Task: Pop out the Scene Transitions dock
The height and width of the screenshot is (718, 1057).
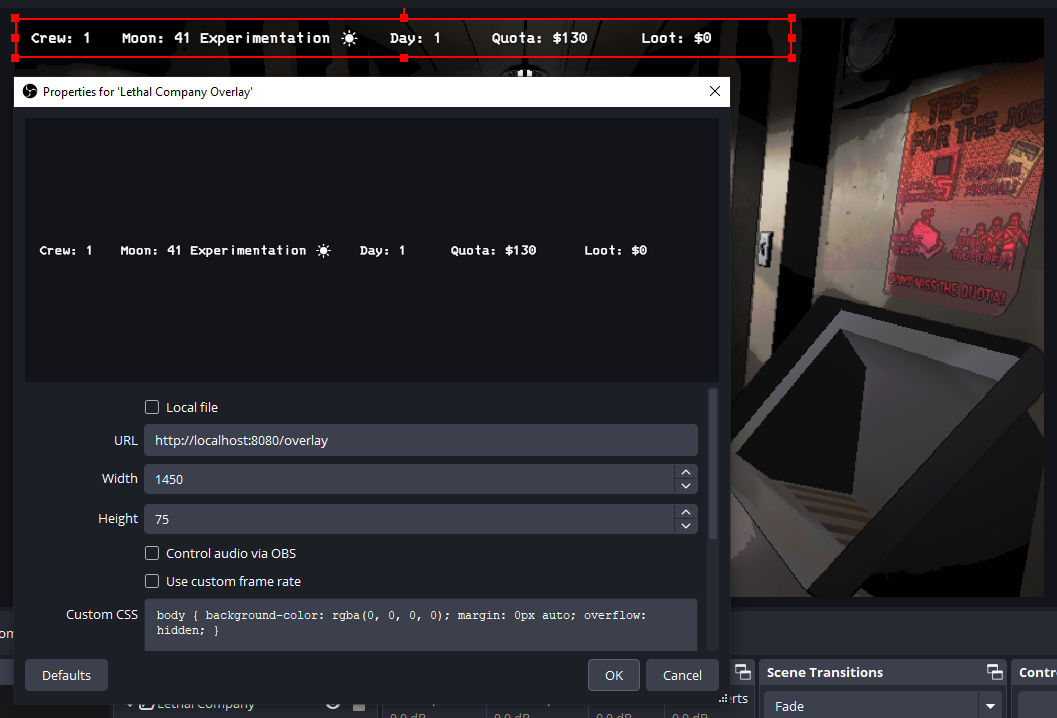Action: click(x=994, y=671)
